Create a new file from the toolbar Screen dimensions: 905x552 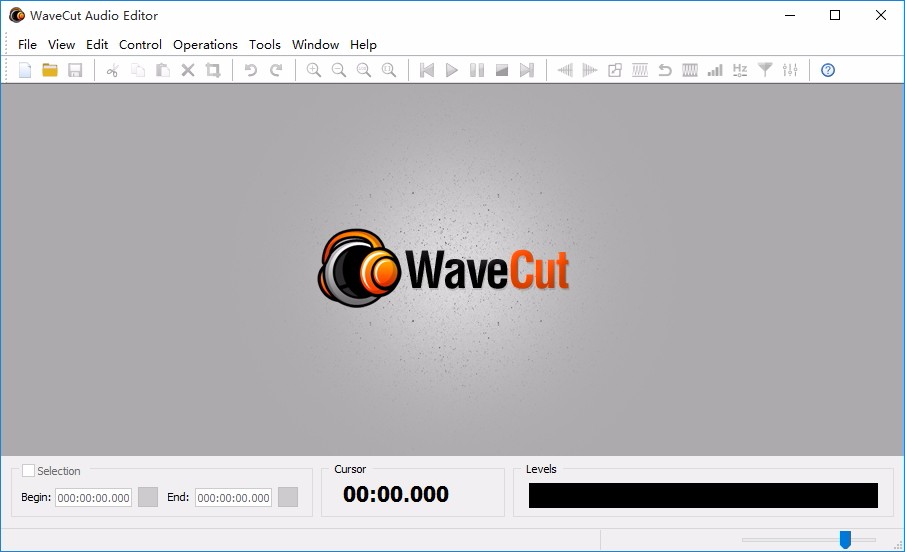pyautogui.click(x=25, y=70)
